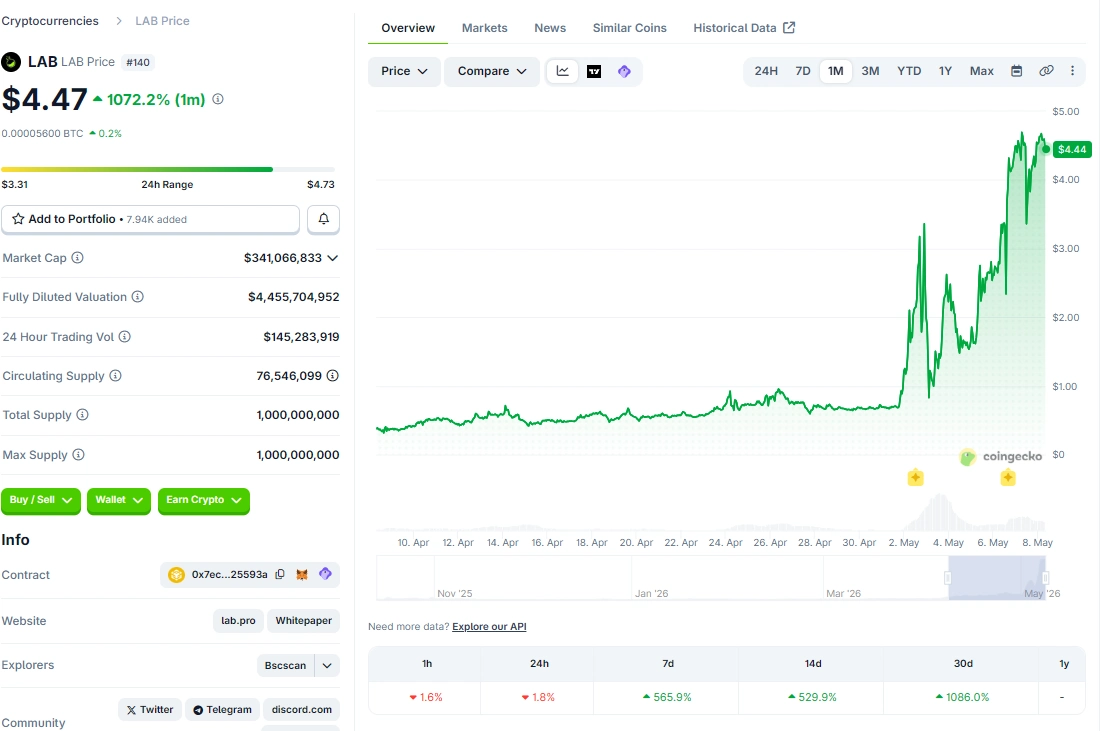The height and width of the screenshot is (731, 1100).
Task: Click the 30d value 1086.0%
Action: [962, 697]
